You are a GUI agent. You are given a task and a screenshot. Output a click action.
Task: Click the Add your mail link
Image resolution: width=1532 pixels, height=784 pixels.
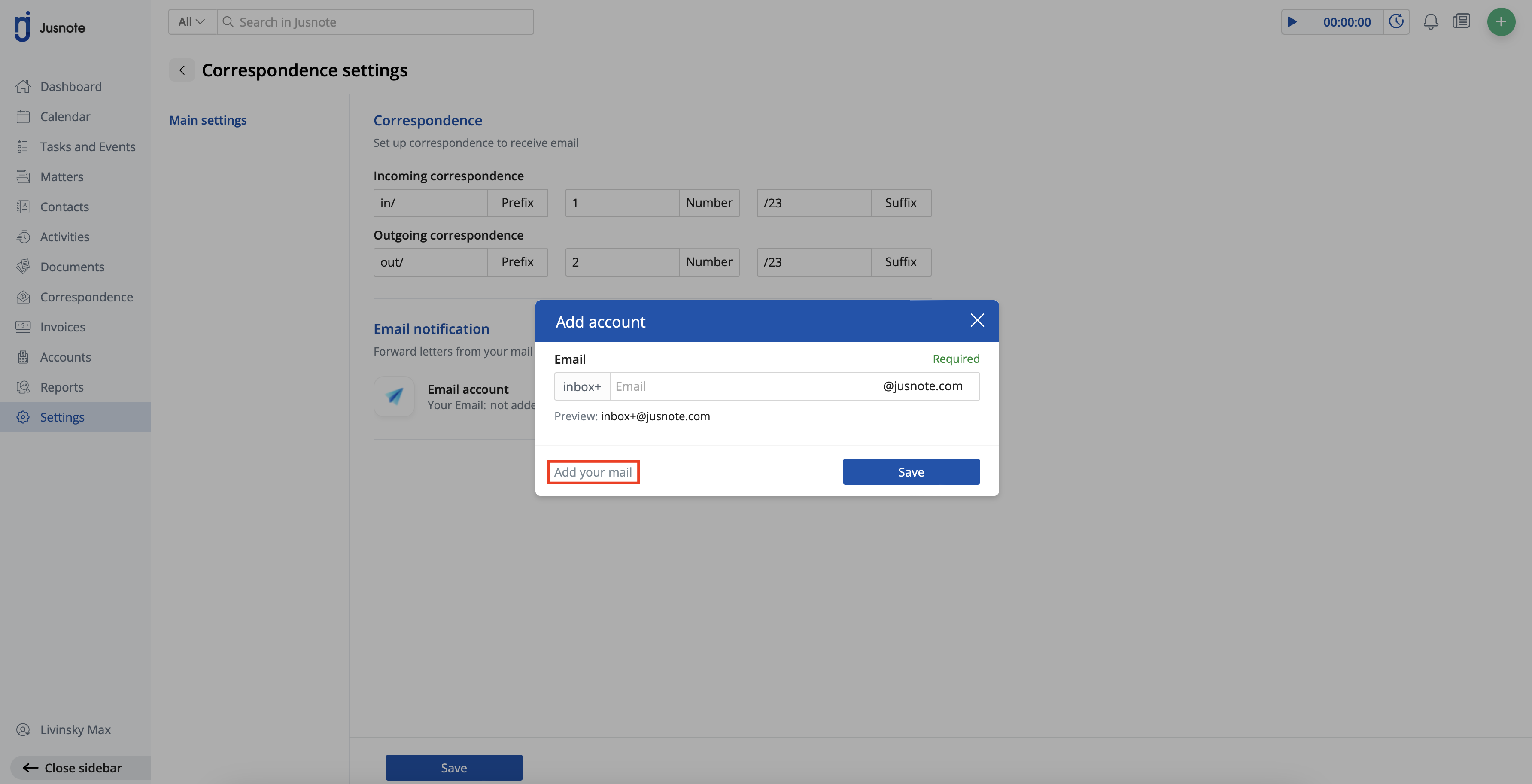coord(593,472)
